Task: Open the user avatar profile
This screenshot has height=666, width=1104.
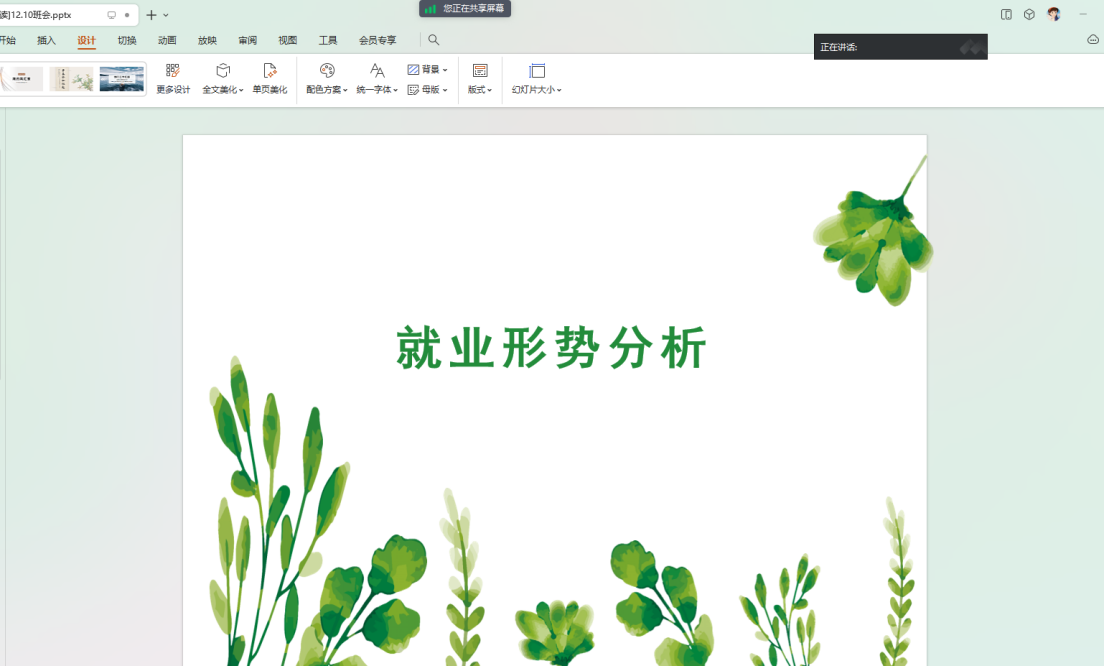Action: (x=1053, y=14)
